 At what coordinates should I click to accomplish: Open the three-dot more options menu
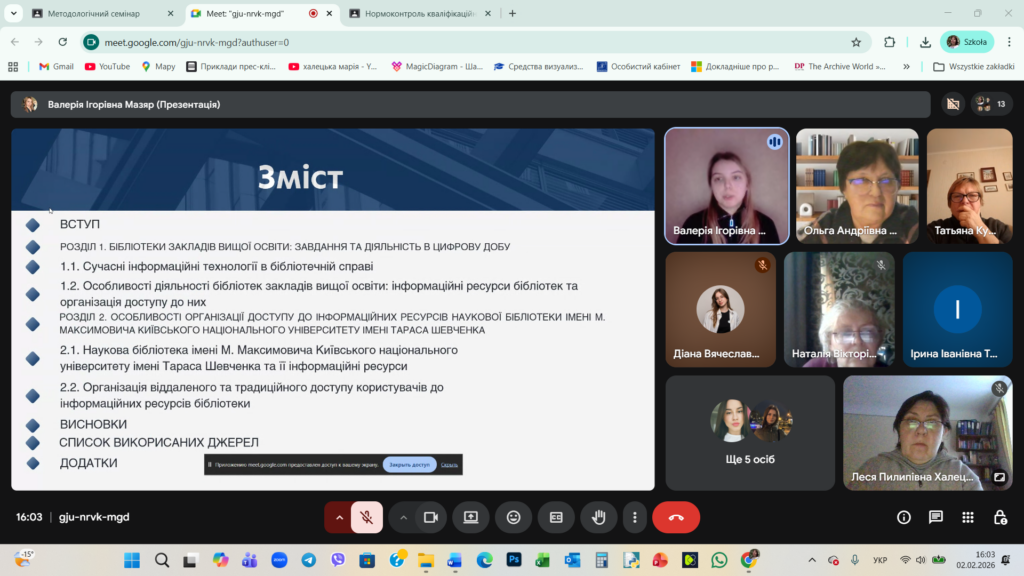coord(635,517)
